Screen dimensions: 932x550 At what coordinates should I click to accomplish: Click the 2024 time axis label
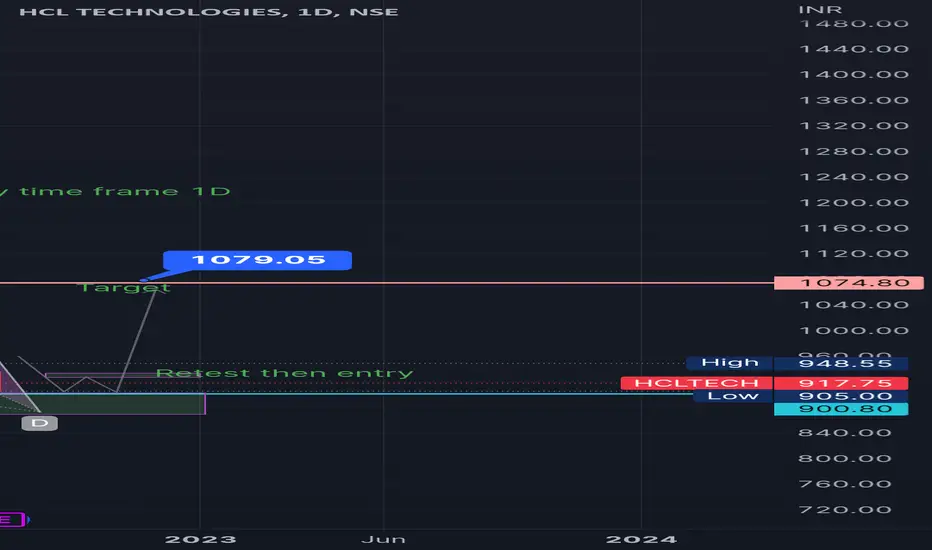641,539
